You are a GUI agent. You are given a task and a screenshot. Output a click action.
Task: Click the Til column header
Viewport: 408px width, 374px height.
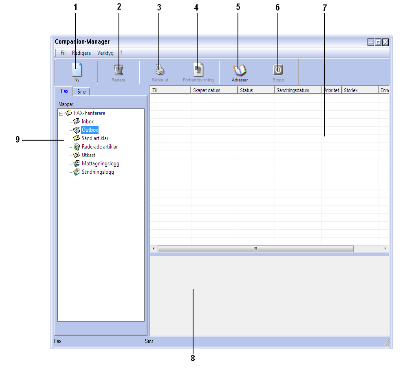(170, 90)
